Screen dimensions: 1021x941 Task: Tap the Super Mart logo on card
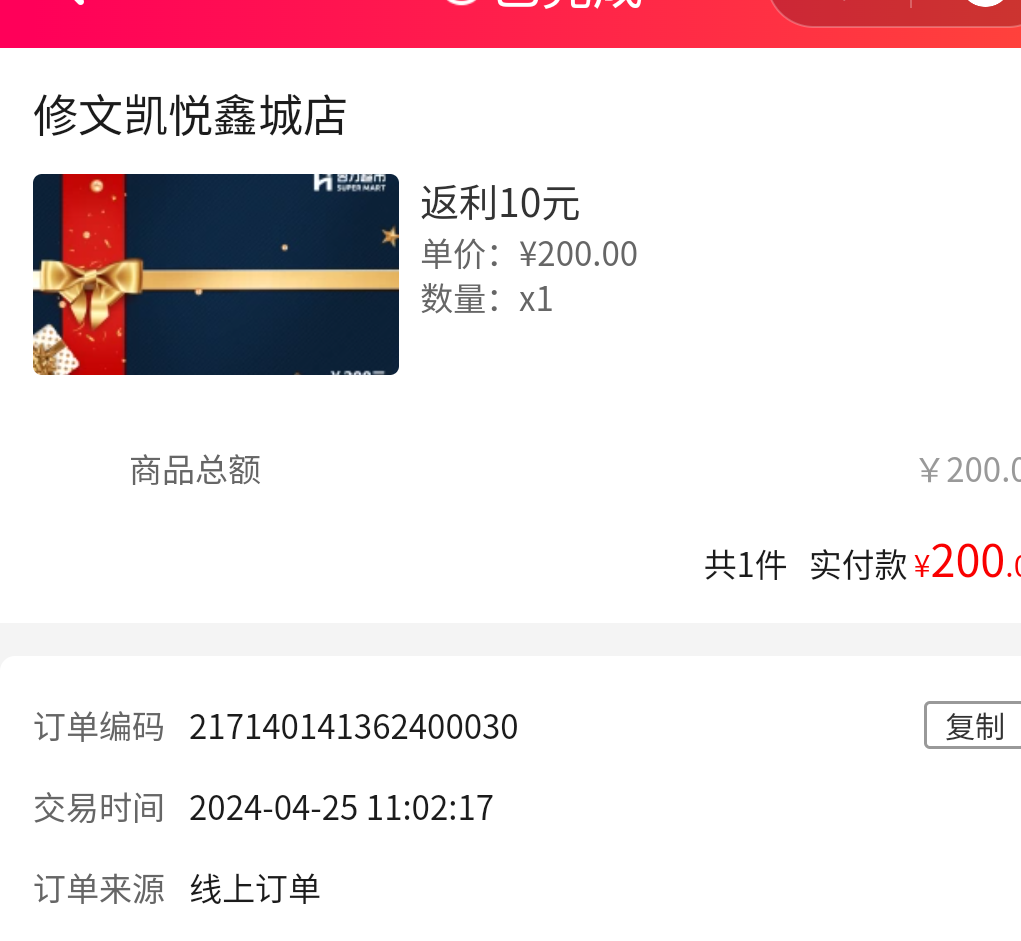click(x=350, y=182)
